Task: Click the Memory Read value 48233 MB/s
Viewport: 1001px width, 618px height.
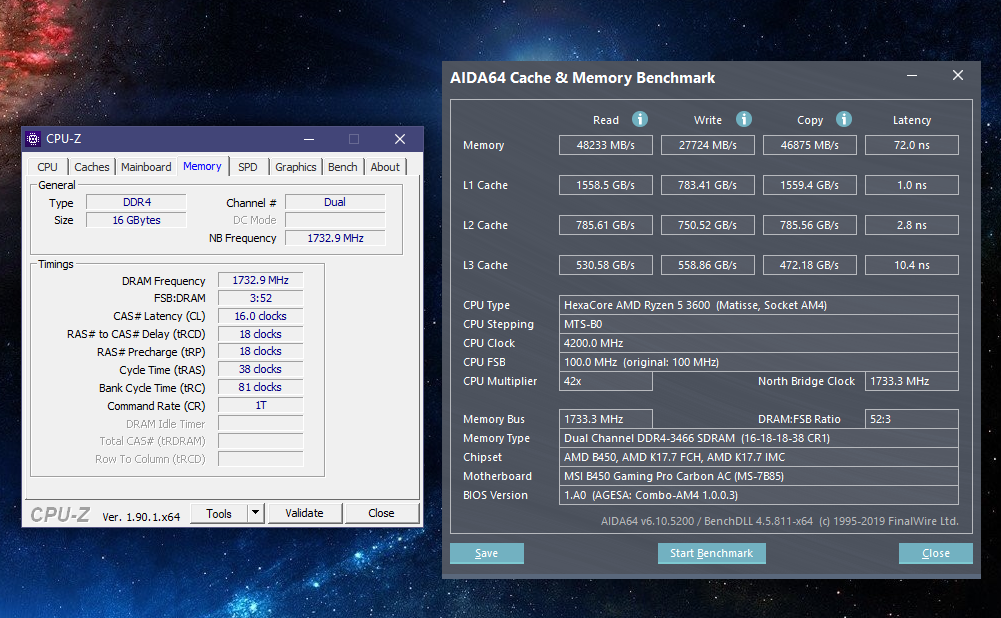Action: [606, 145]
